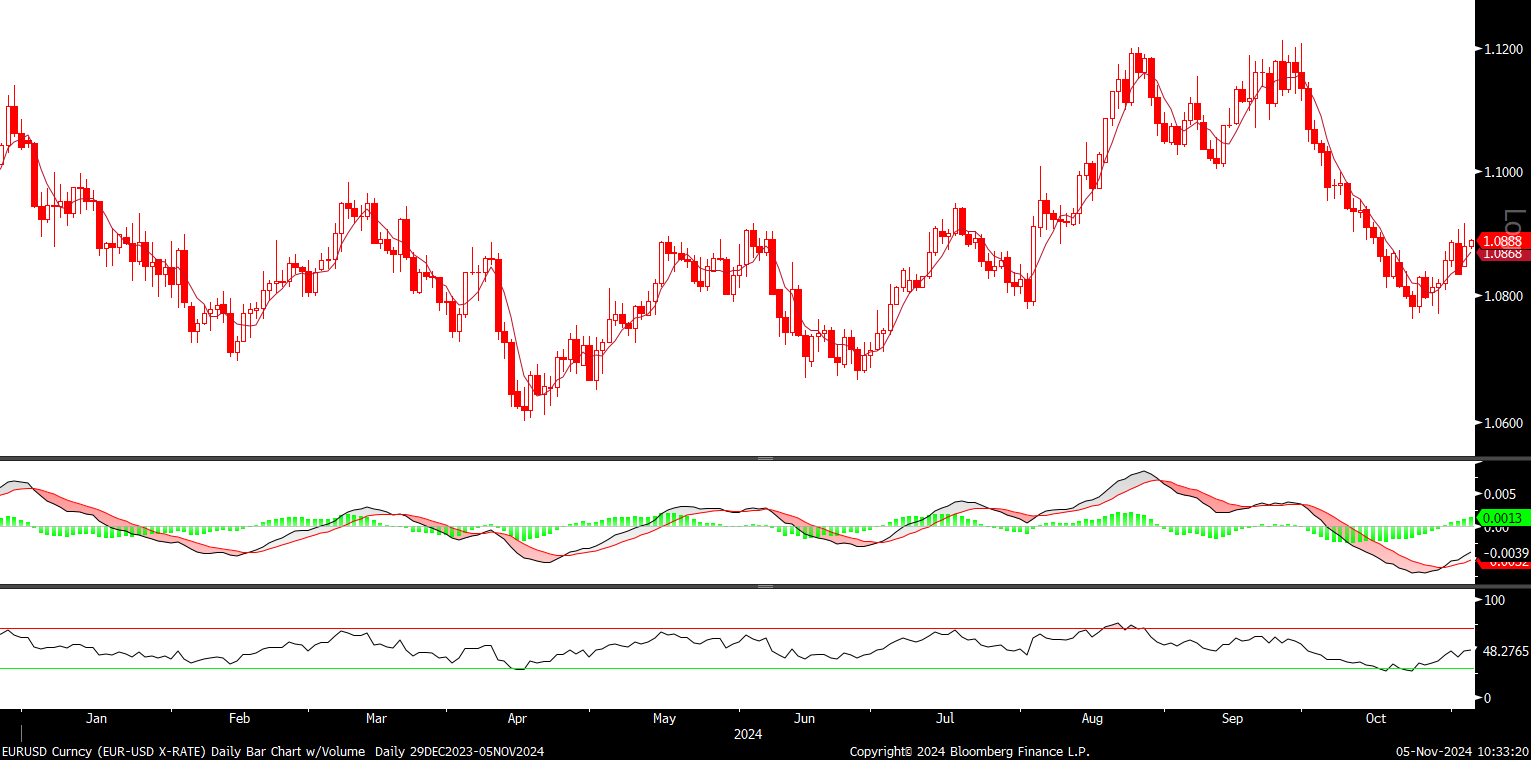Screen dimensions: 1531x760
Task: Click the Apr month label
Action: pos(517,718)
